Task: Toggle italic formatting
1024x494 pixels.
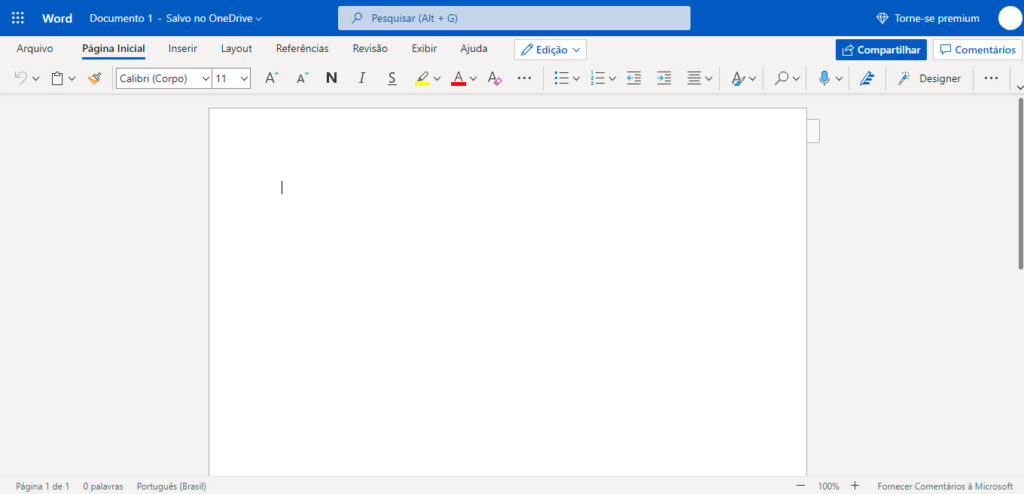Action: coord(362,78)
